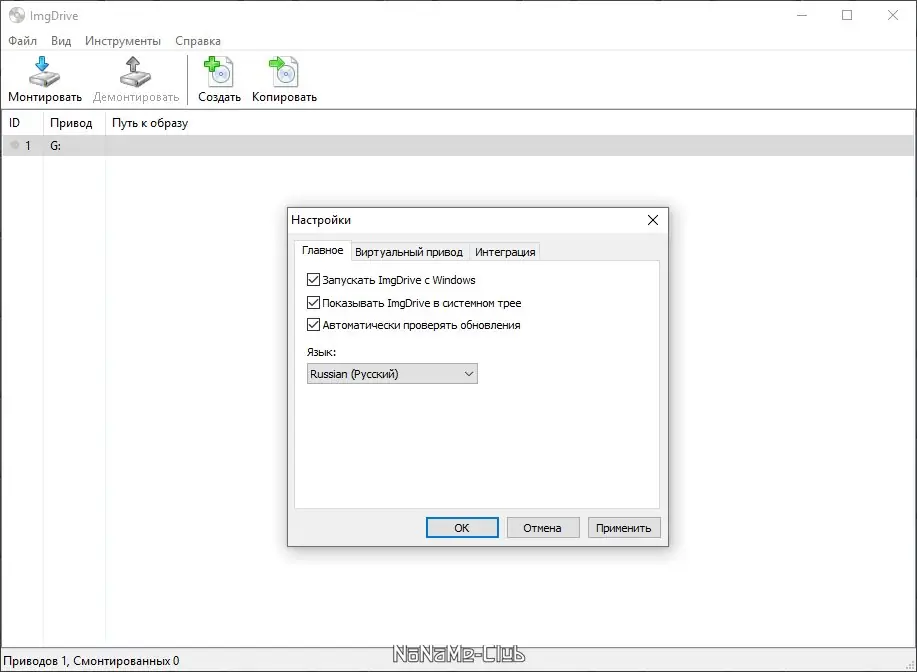Viewport: 917px width, 672px height.
Task: Open the Файл menu
Action: click(22, 41)
